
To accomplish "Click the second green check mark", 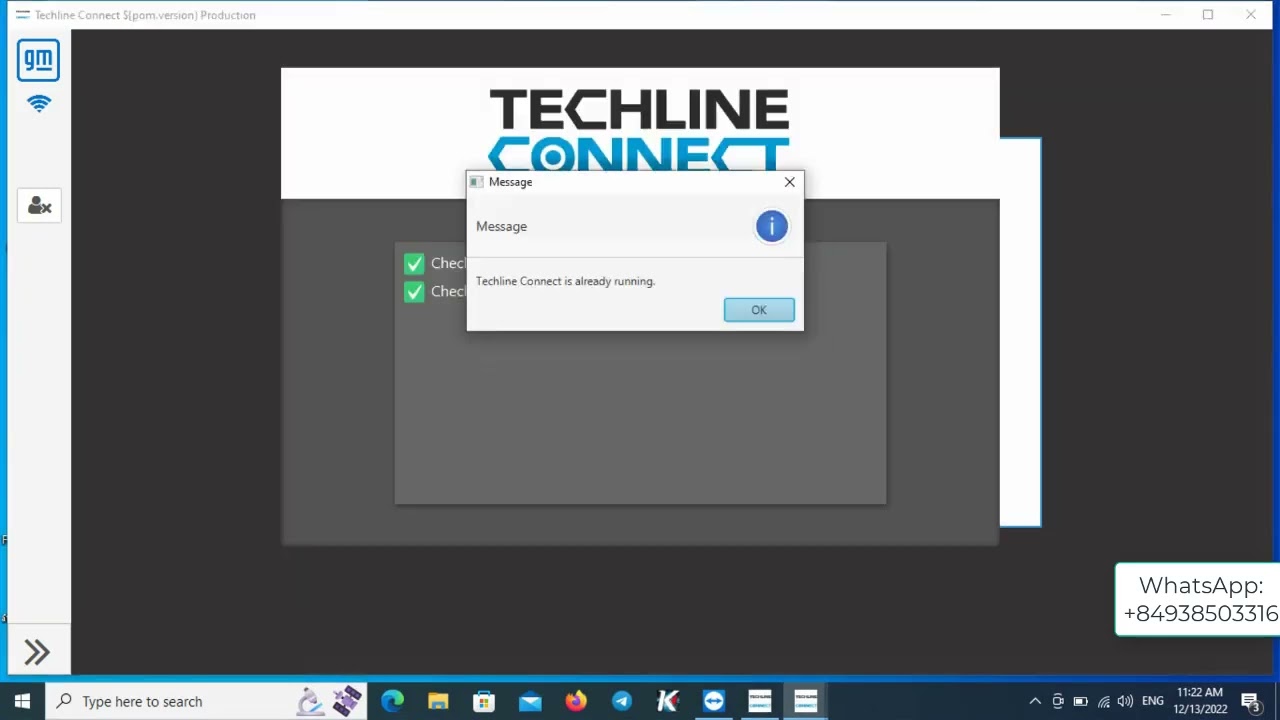I will pyautogui.click(x=414, y=292).
